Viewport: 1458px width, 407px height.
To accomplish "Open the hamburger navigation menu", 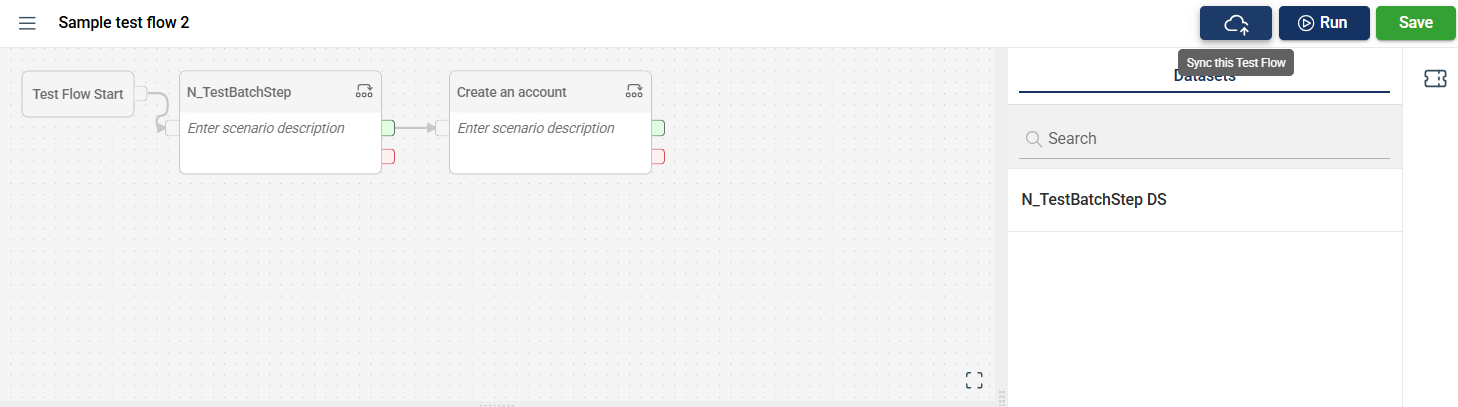I will (x=27, y=23).
